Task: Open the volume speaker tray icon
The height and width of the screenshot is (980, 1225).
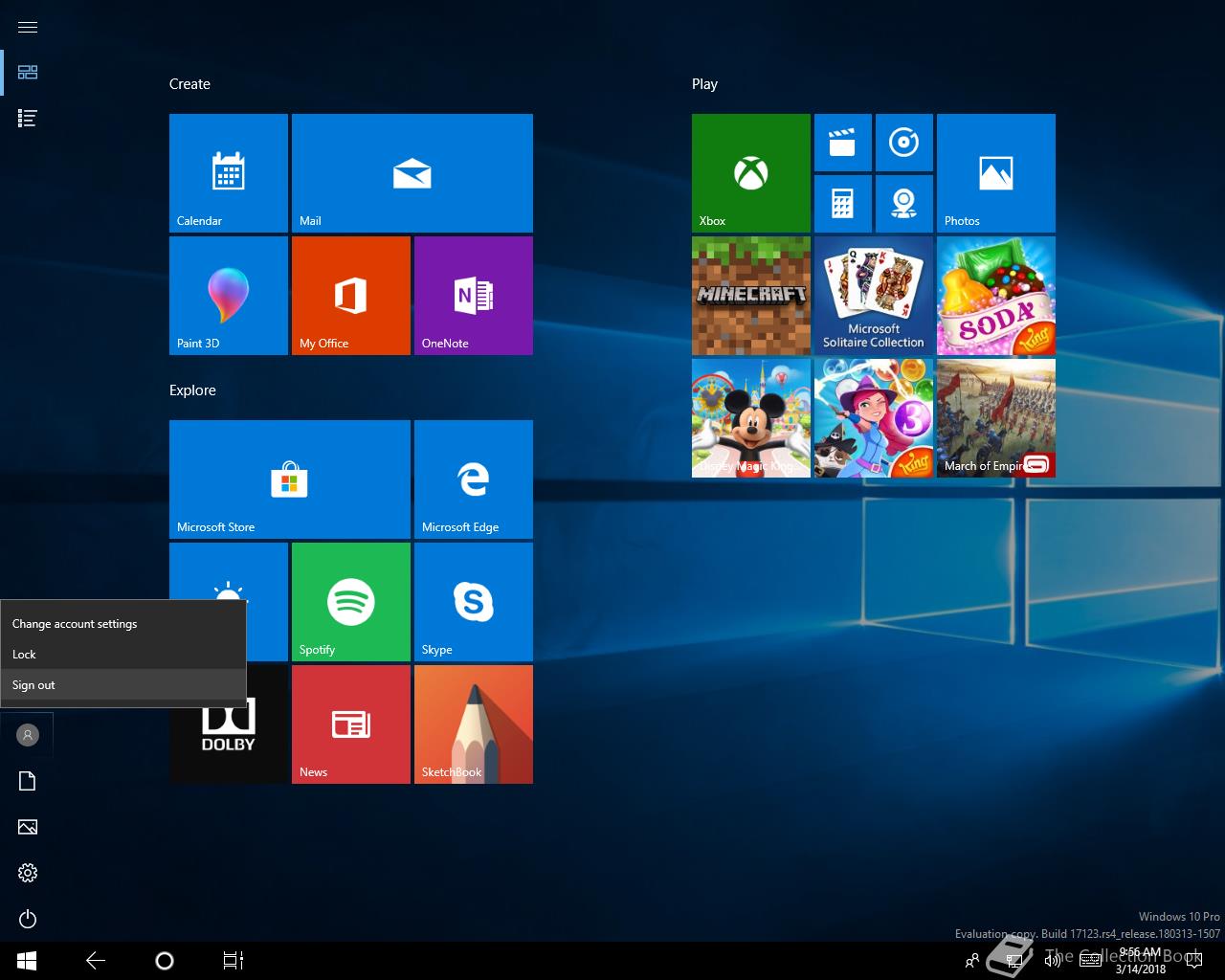Action: 1053,961
